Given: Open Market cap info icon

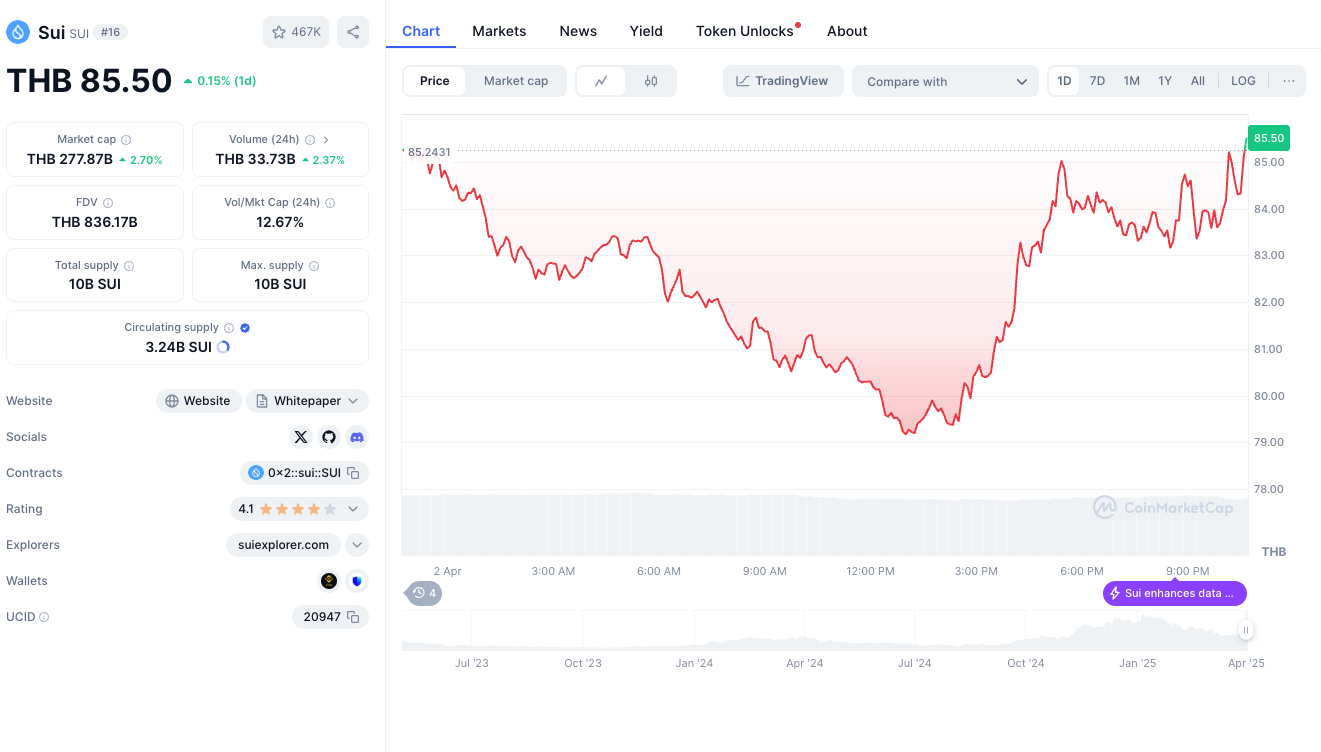Looking at the screenshot, I should 126,140.
